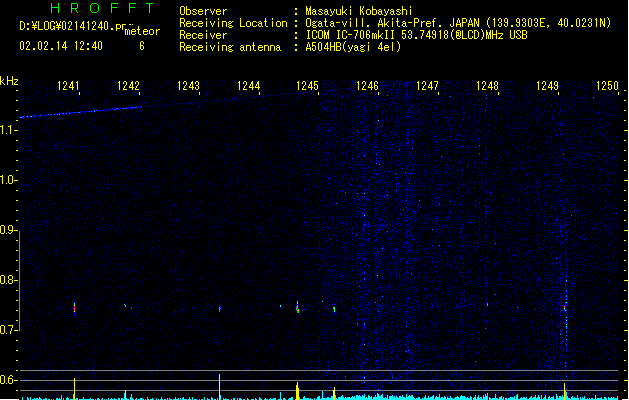
Task: Click the 'meteor' count label
Action: [142, 31]
